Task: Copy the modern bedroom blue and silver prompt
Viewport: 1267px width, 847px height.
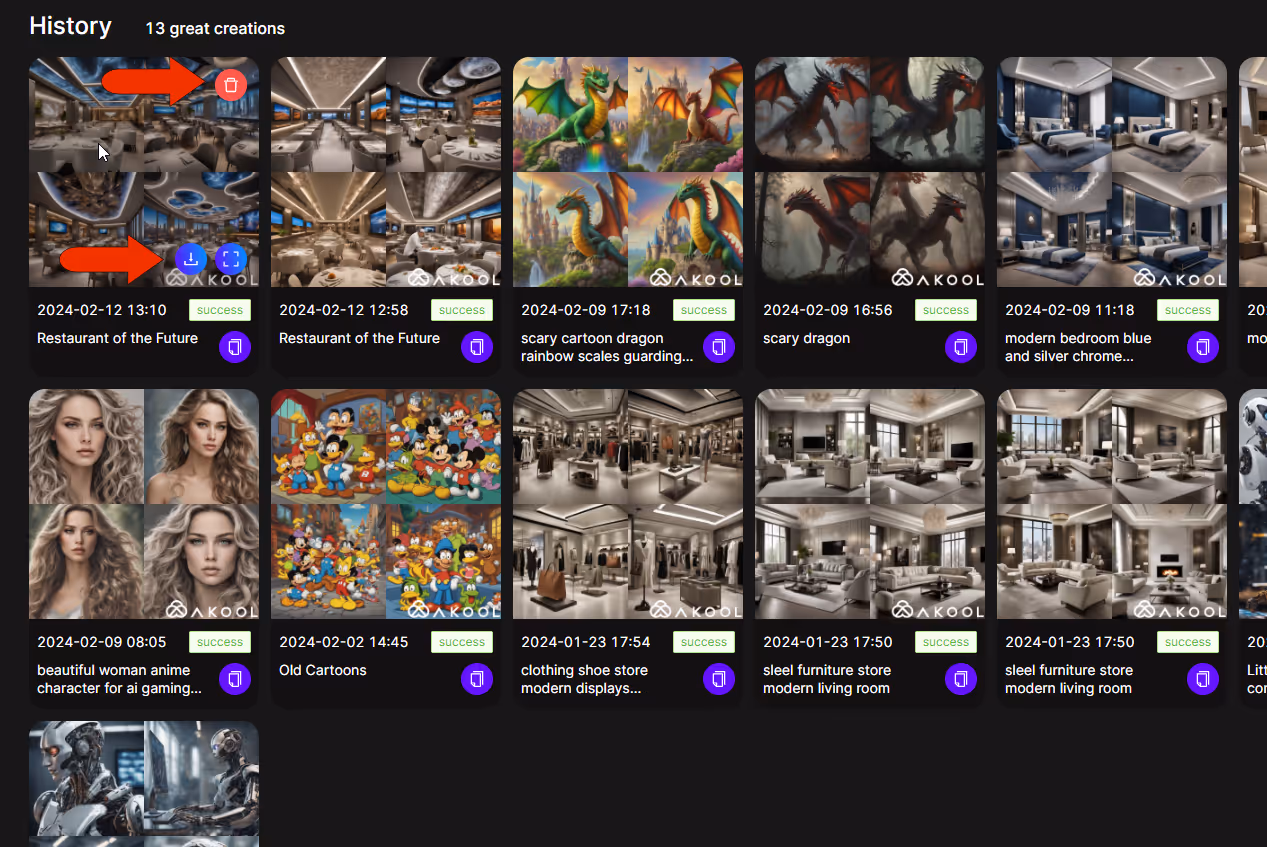Action: click(1203, 347)
